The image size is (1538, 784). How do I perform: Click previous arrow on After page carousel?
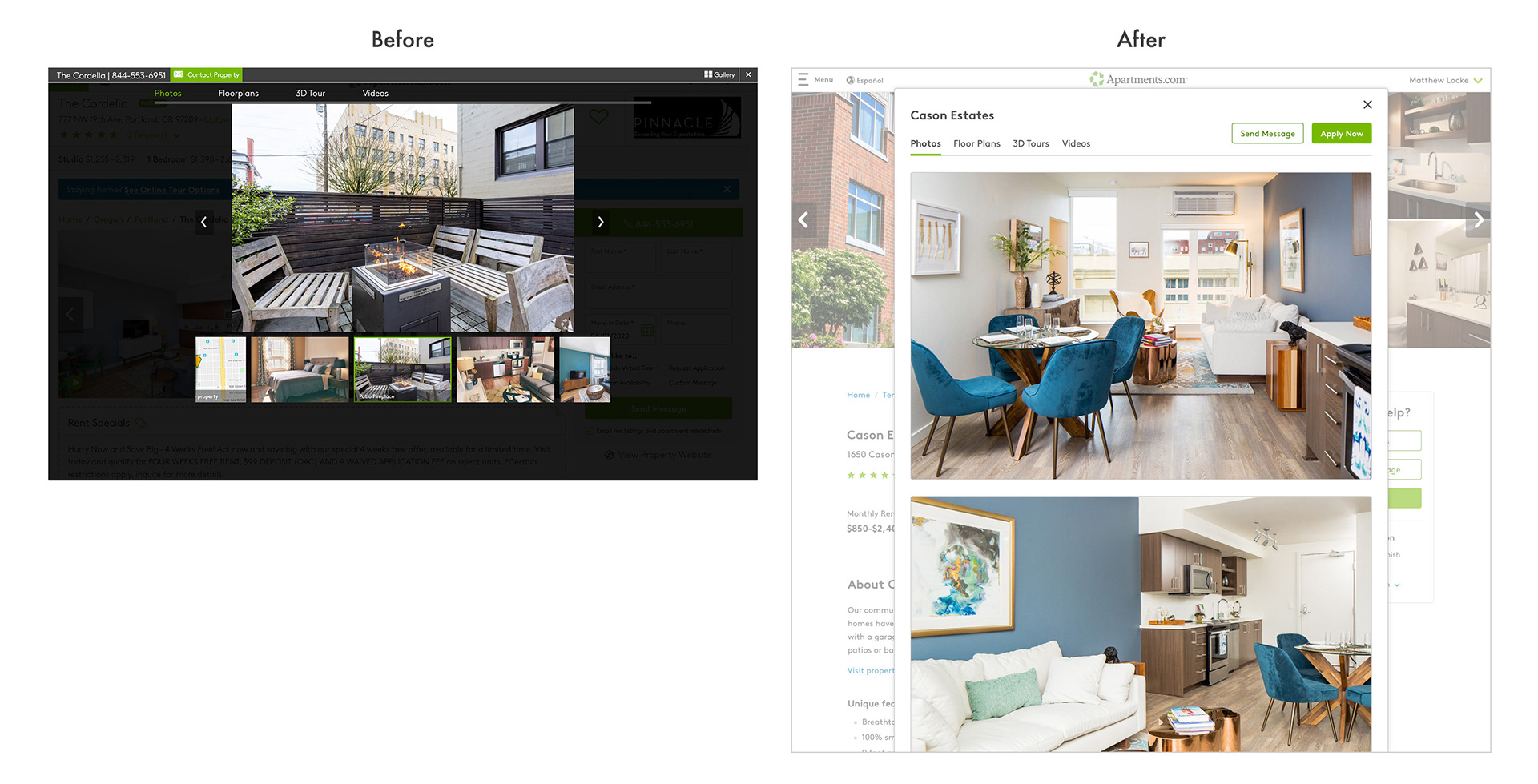(803, 220)
